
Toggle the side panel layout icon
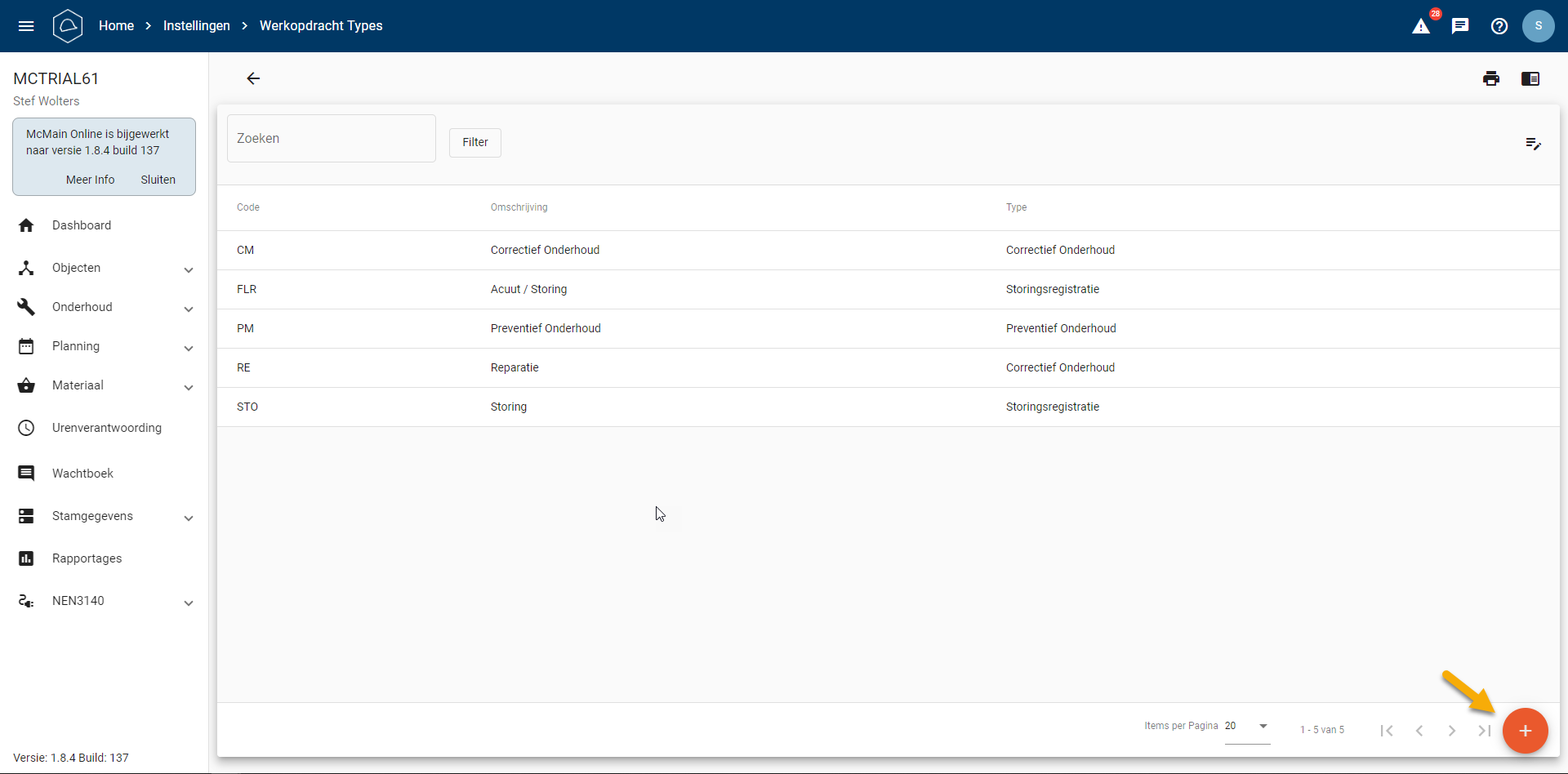(1530, 78)
